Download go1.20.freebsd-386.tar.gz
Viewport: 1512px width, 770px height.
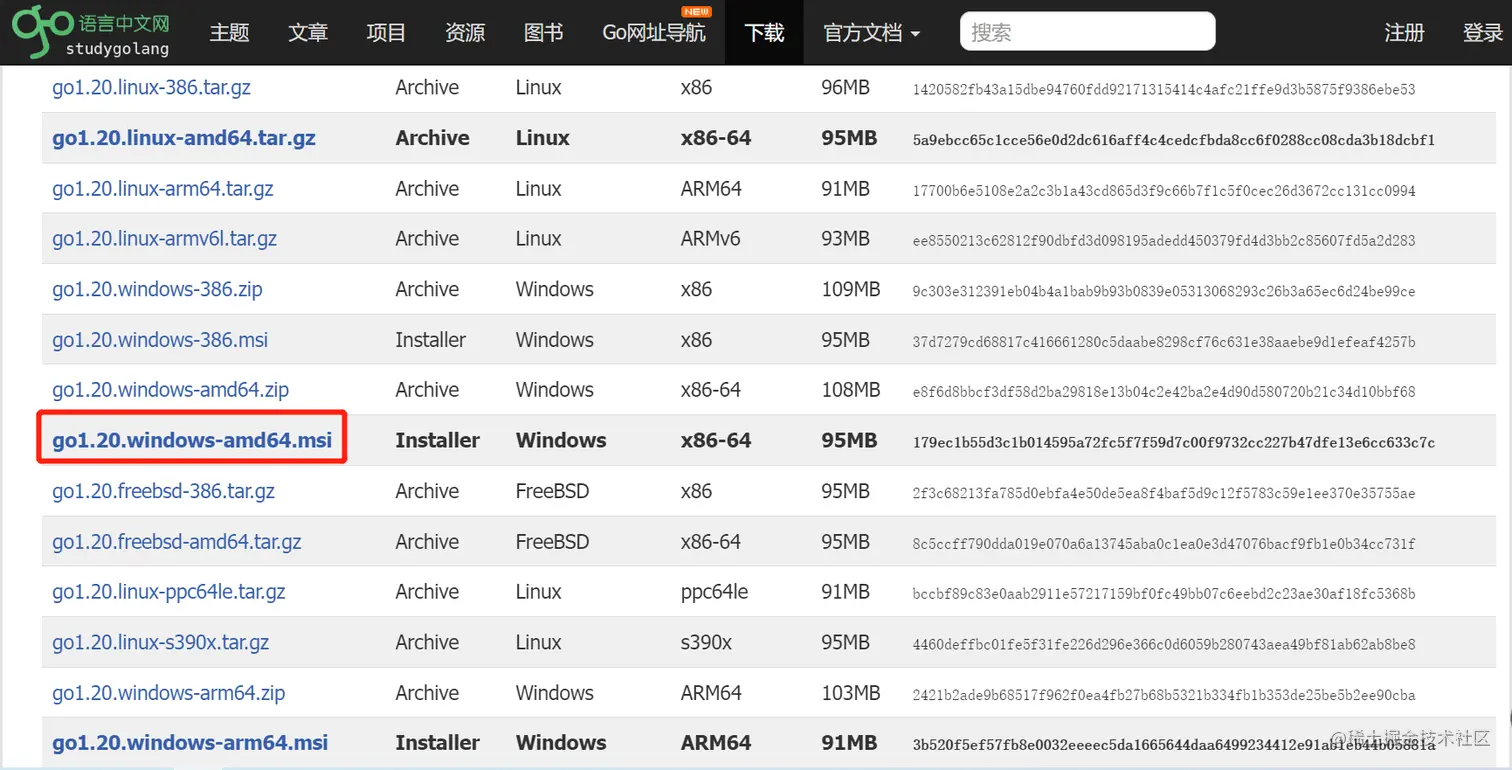163,491
